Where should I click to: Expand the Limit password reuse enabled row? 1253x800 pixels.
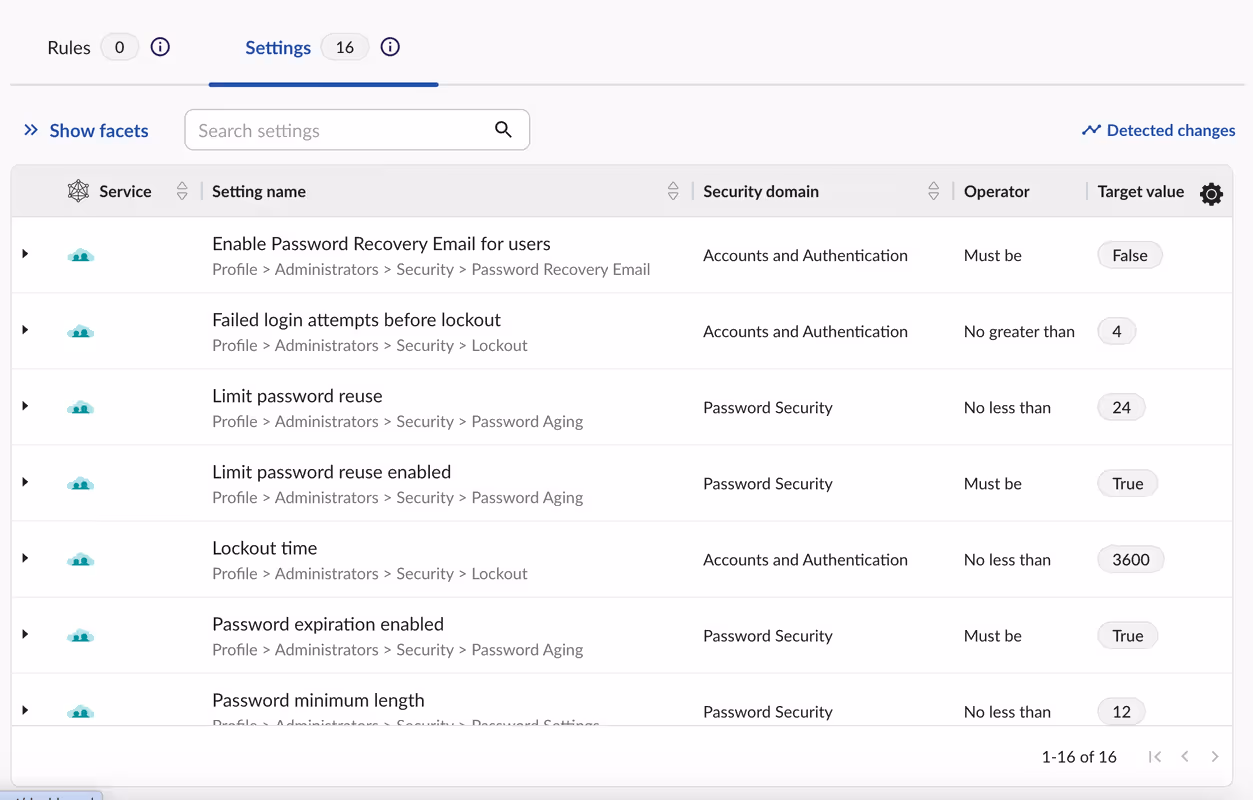(x=25, y=482)
